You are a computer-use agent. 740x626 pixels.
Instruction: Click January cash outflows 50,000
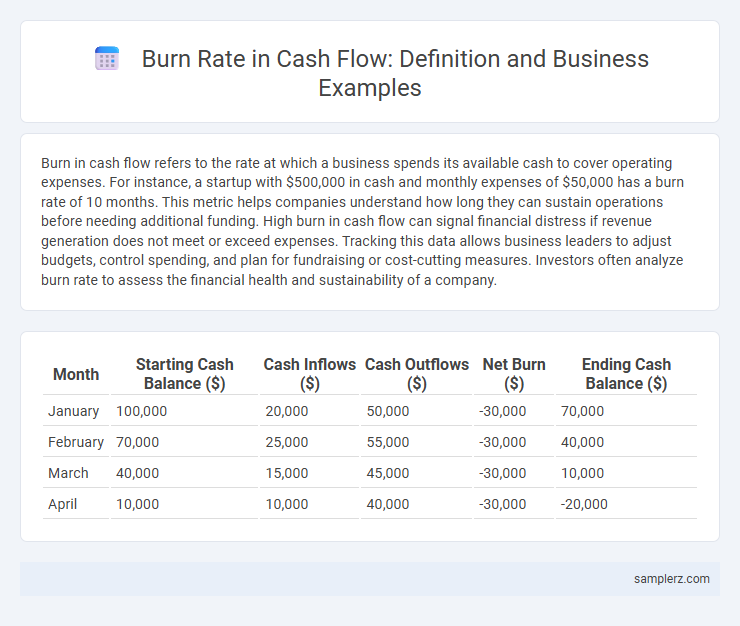coord(388,411)
